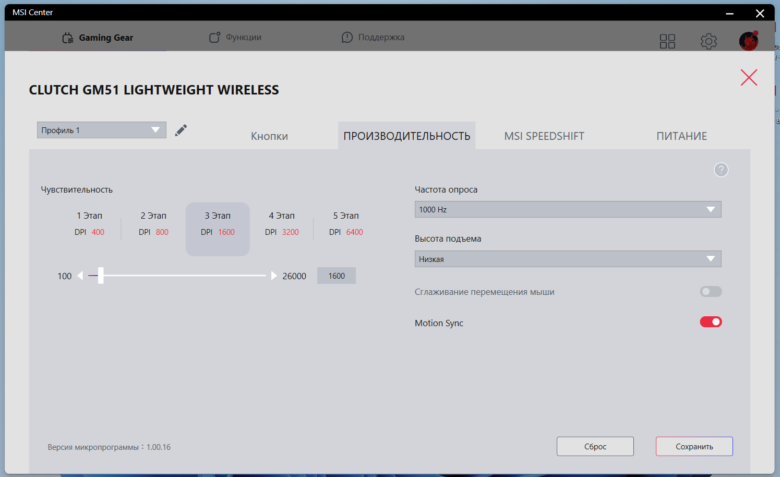Switch to the Кнопки tab
780x477 pixels.
click(x=269, y=136)
